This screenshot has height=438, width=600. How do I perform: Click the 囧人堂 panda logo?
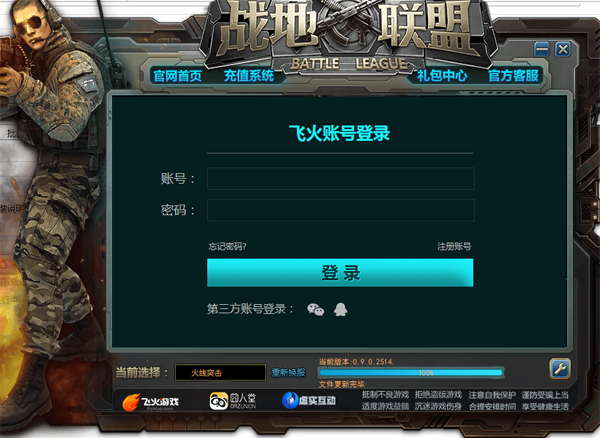[233, 401]
